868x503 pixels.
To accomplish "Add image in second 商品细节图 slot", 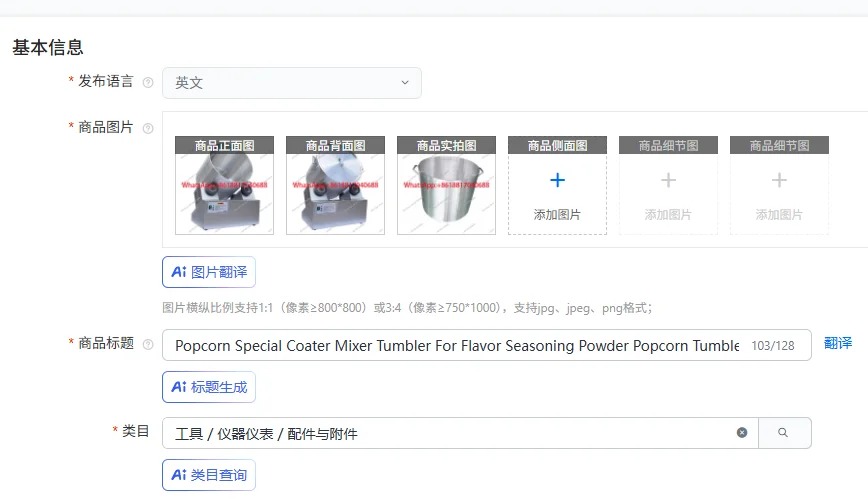I will pyautogui.click(x=779, y=185).
